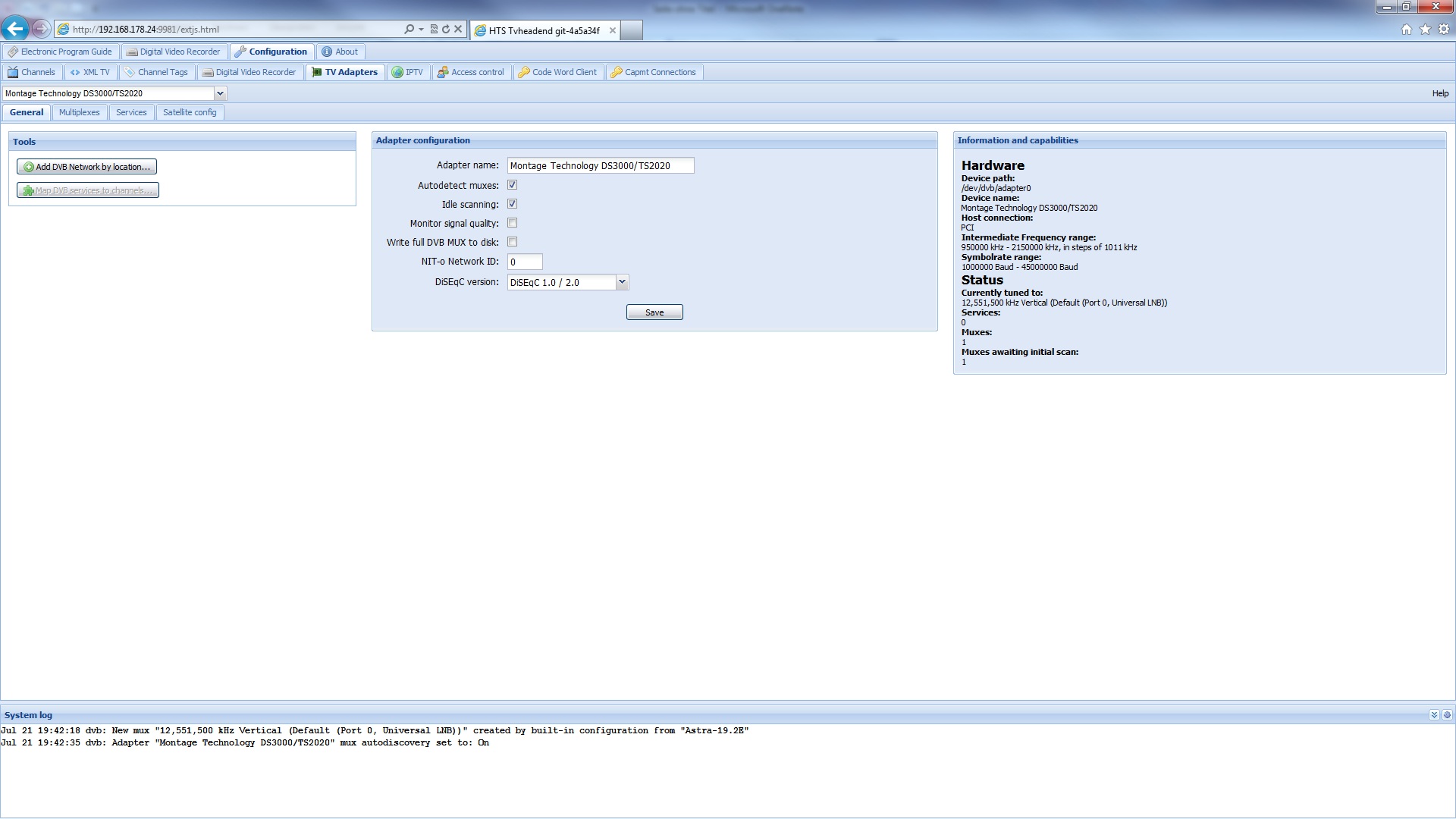Click the browser refresh icon
Viewport: 1456px width, 819px height.
click(x=446, y=29)
